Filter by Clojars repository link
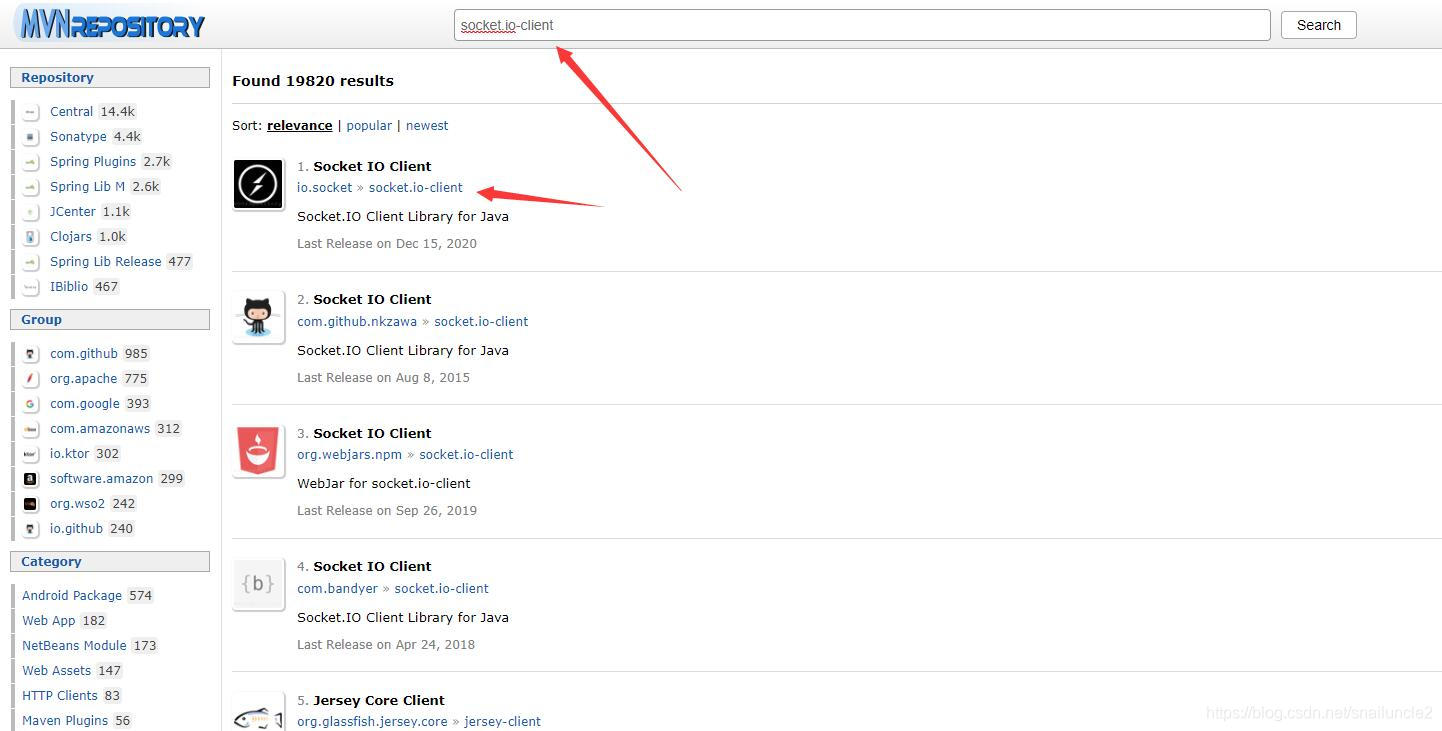Image resolution: width=1442 pixels, height=731 pixels. coord(71,237)
